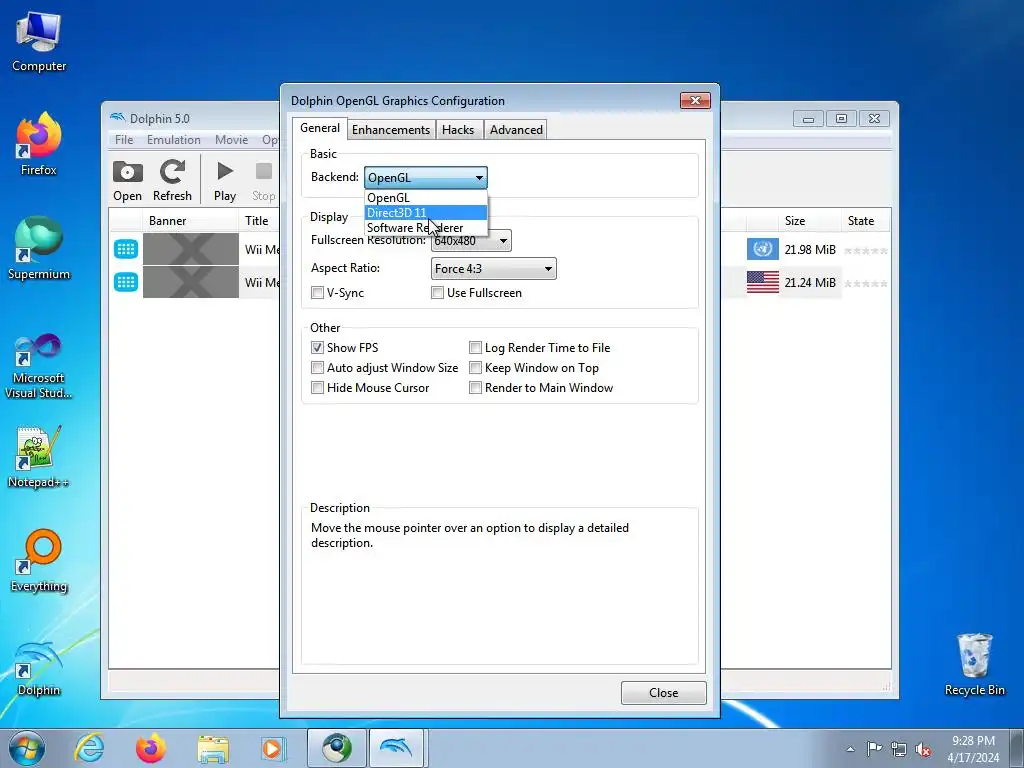Click the taskbar clock showing 9:28 PM

point(973,749)
